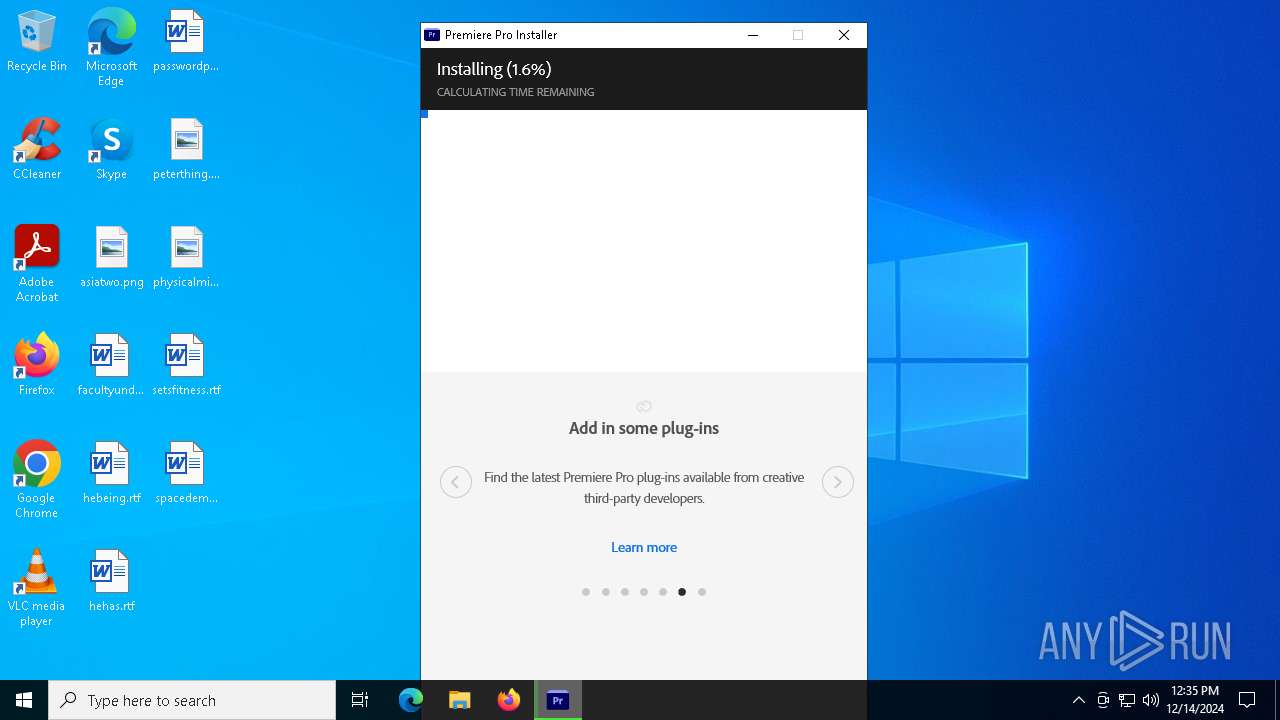Image resolution: width=1280 pixels, height=720 pixels.
Task: Click the taskbar search box
Action: click(192, 700)
